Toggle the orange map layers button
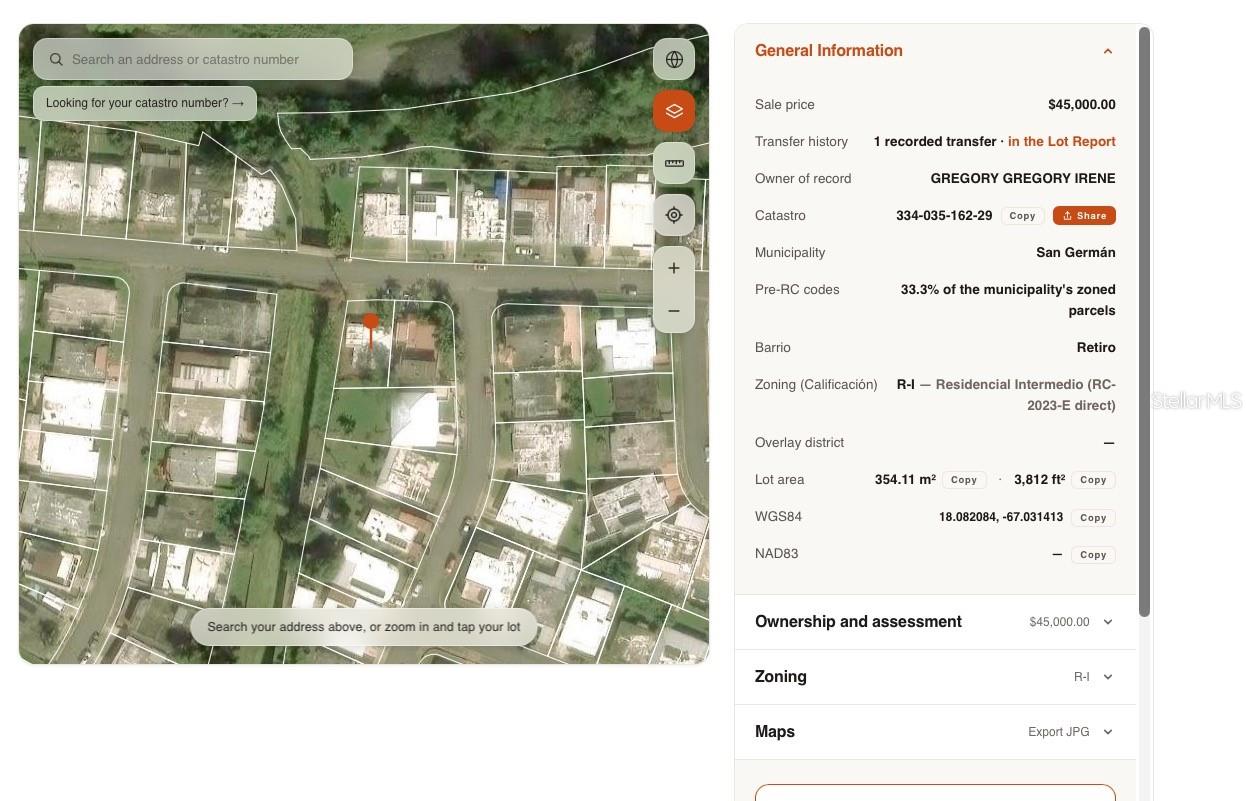This screenshot has height=801, width=1246. tap(674, 111)
